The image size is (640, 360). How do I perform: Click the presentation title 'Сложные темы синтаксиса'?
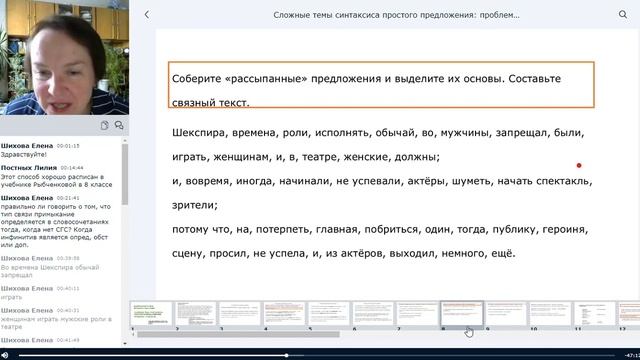tap(396, 15)
